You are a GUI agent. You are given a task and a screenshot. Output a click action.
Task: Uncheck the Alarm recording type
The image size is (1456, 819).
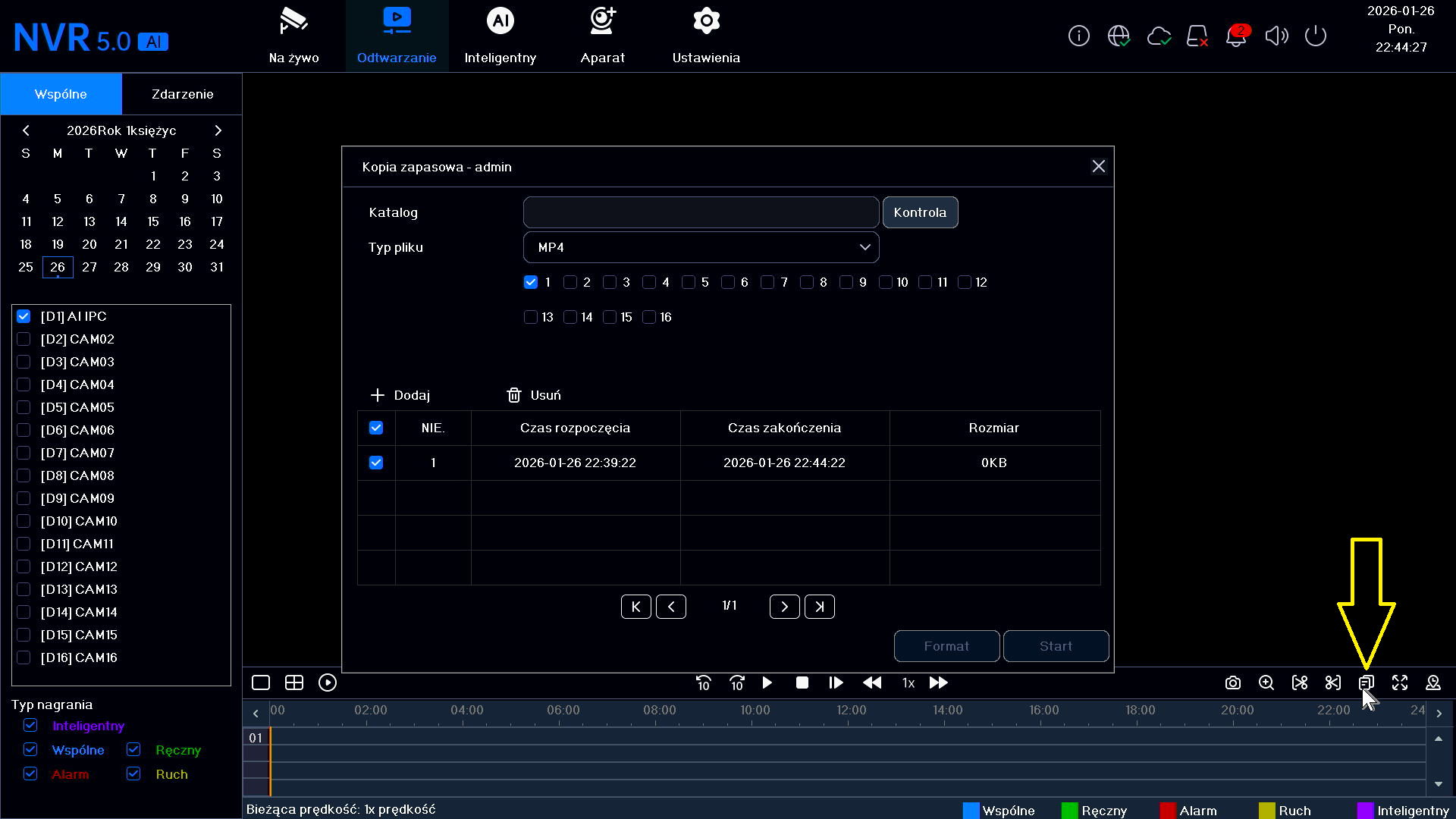[x=30, y=773]
